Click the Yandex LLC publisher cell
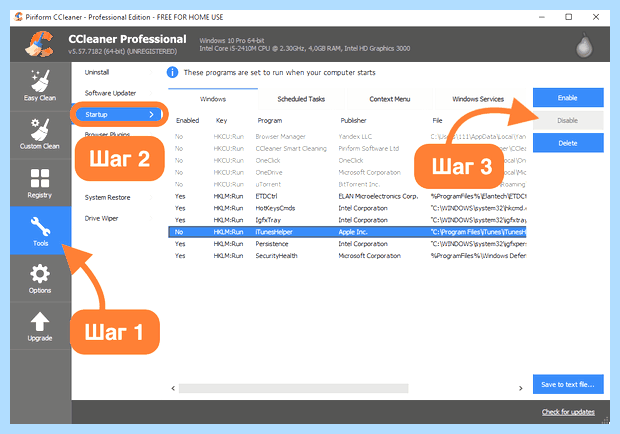The width and height of the screenshot is (620, 434). (355, 137)
